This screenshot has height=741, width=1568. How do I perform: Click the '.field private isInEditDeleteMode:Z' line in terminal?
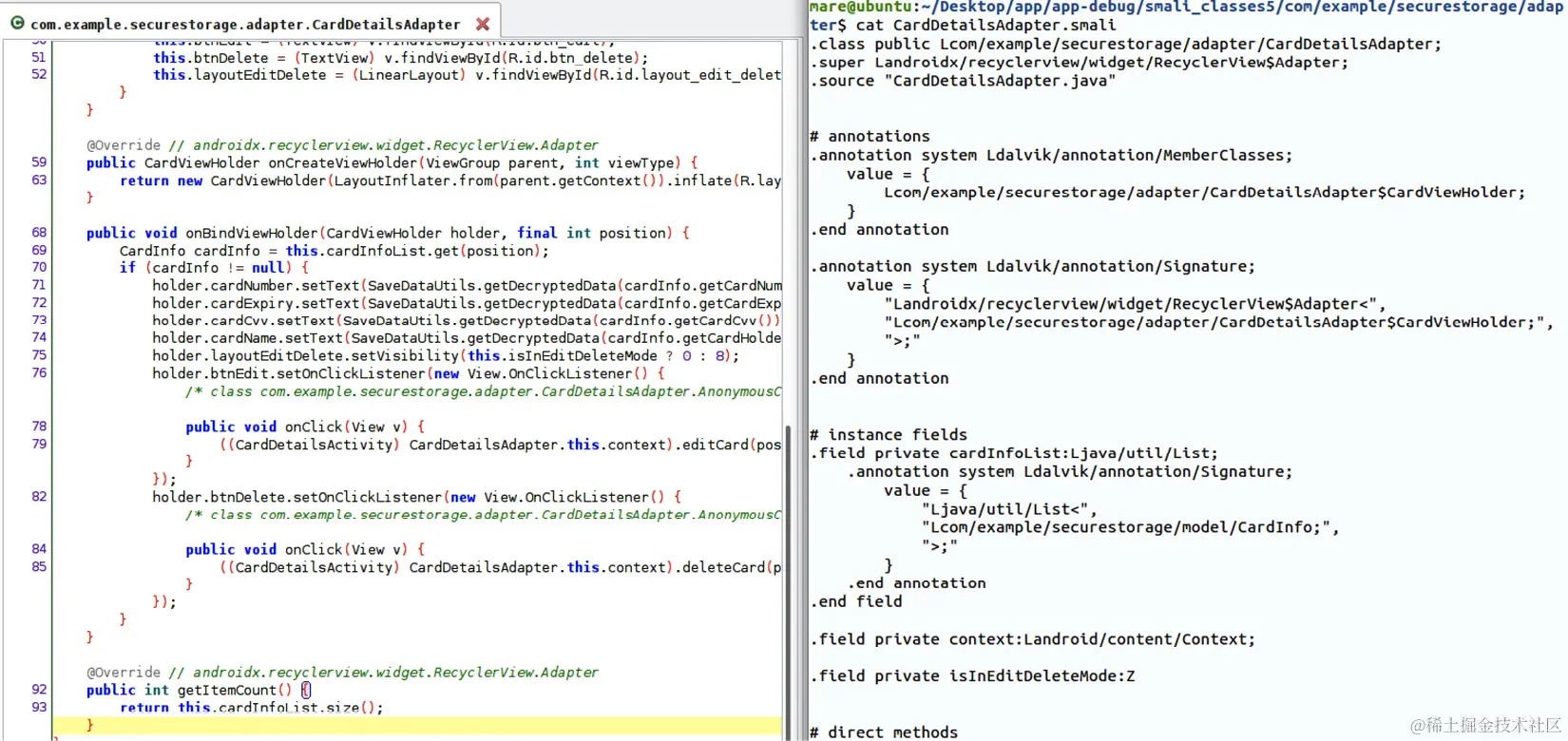click(972, 676)
